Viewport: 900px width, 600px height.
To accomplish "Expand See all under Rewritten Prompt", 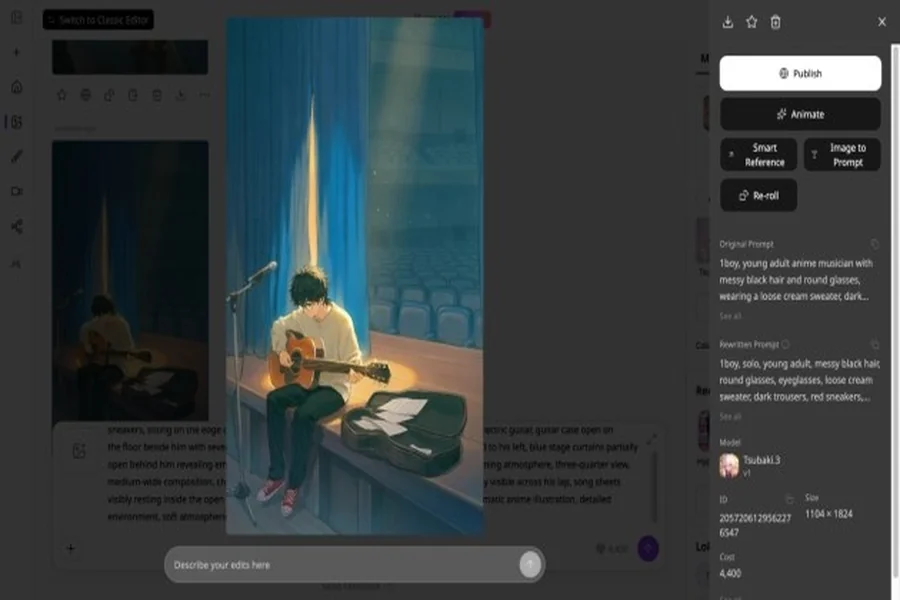I will 730,416.
